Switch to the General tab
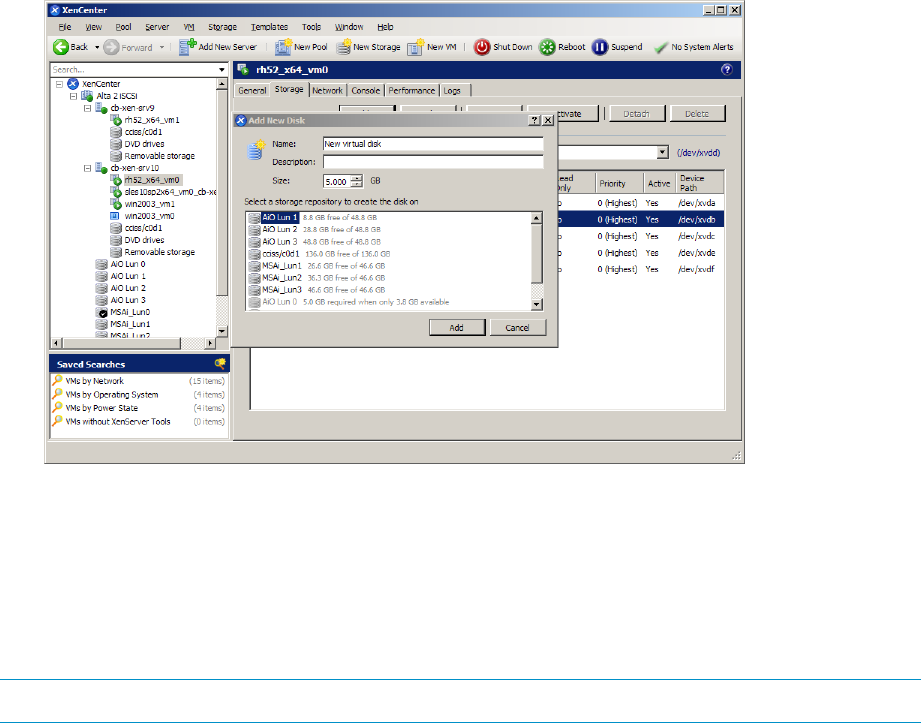 (x=252, y=90)
